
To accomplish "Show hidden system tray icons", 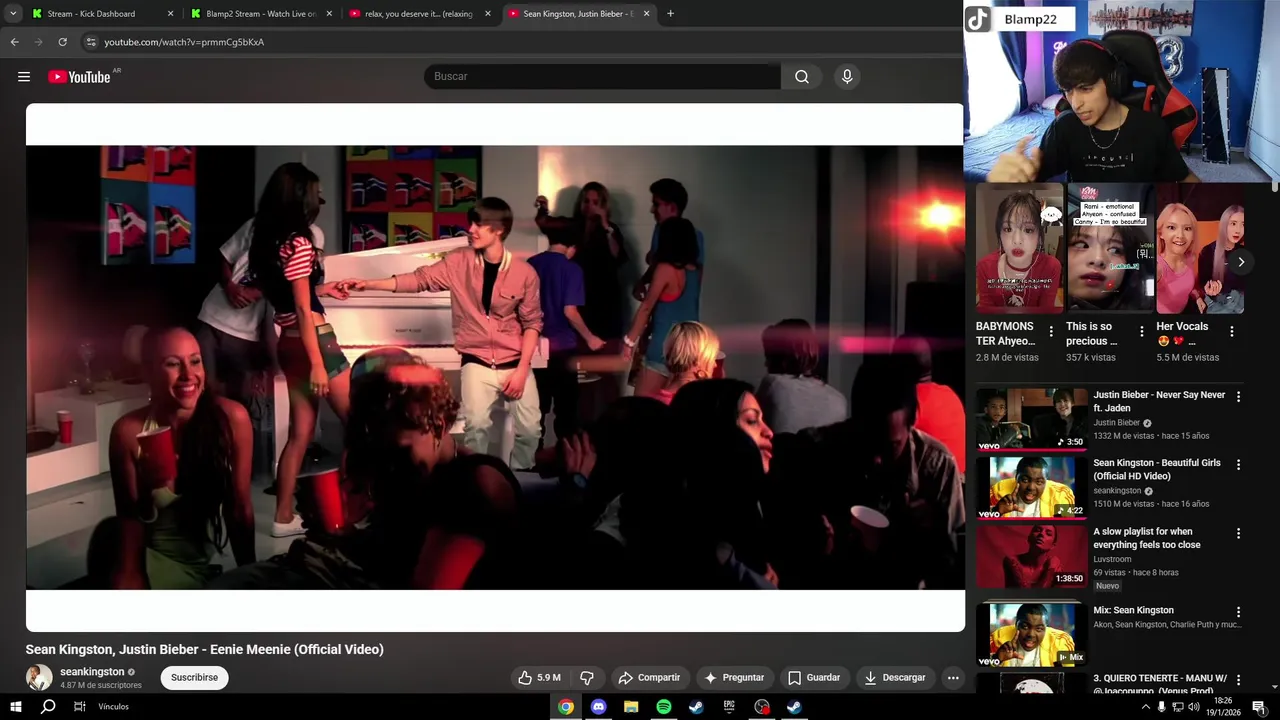I will point(1146,707).
